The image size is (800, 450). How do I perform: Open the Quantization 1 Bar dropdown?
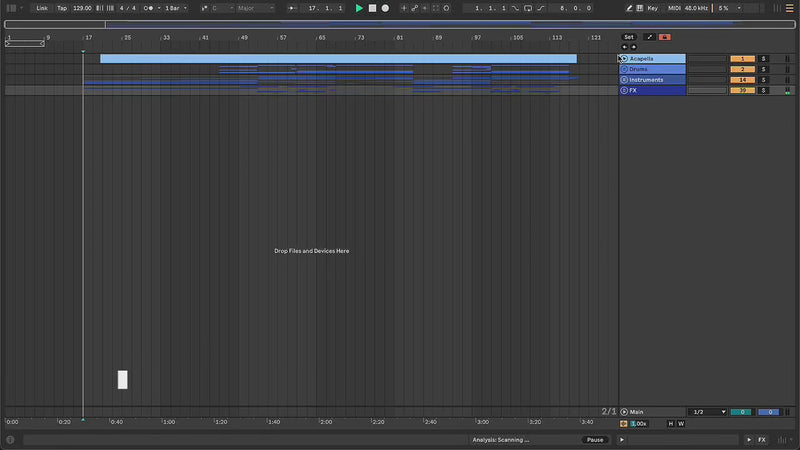tap(176, 8)
